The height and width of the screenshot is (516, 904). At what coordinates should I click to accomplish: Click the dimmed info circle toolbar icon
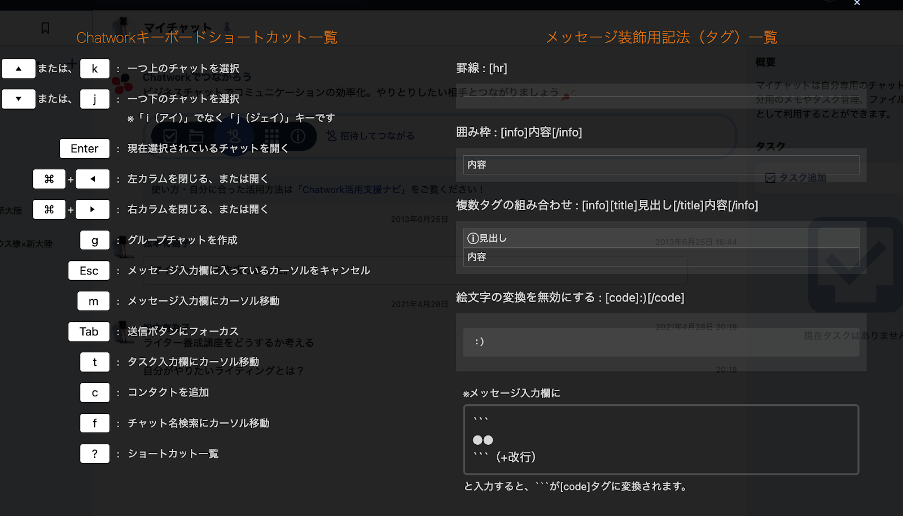pos(298,136)
